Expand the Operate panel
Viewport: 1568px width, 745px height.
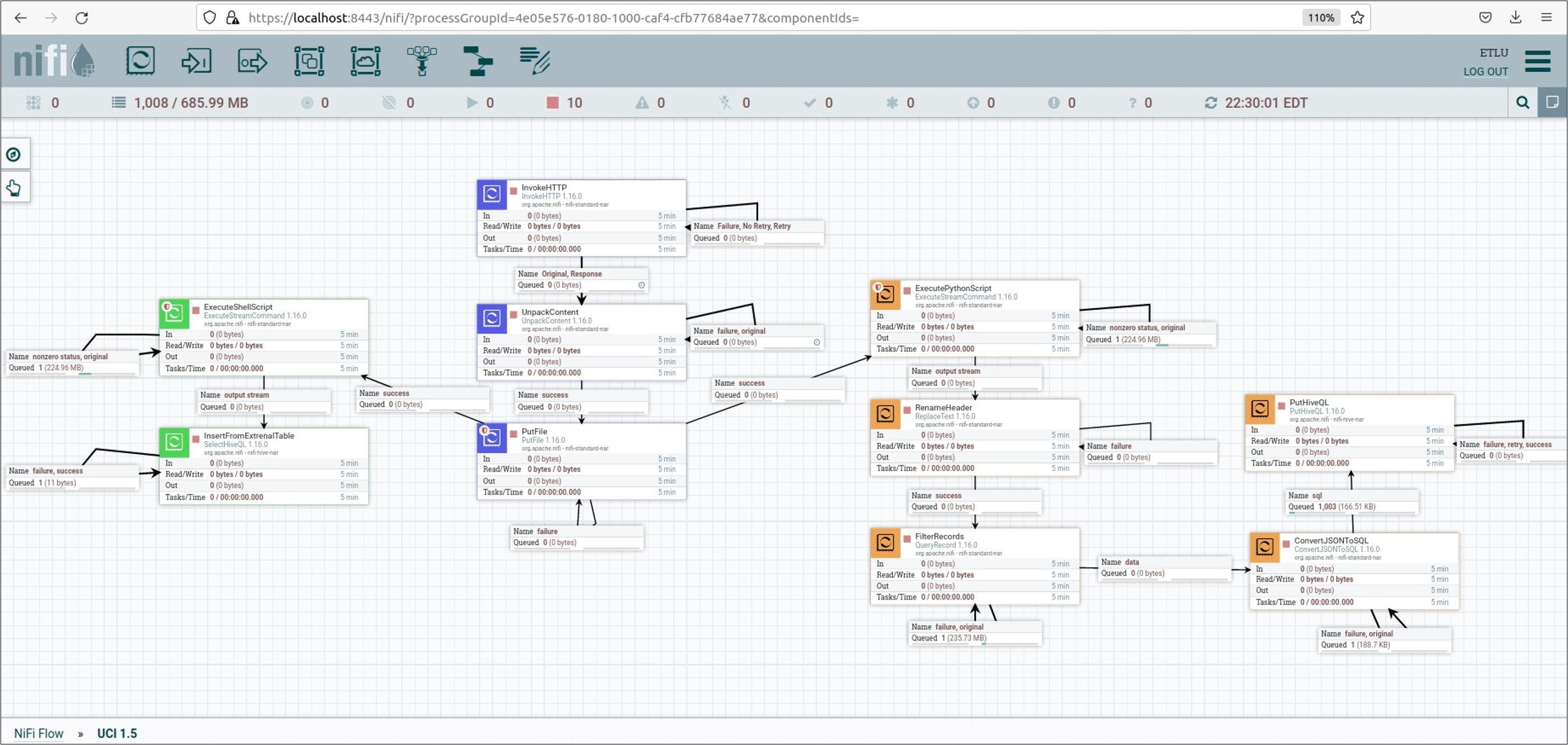coord(14,188)
